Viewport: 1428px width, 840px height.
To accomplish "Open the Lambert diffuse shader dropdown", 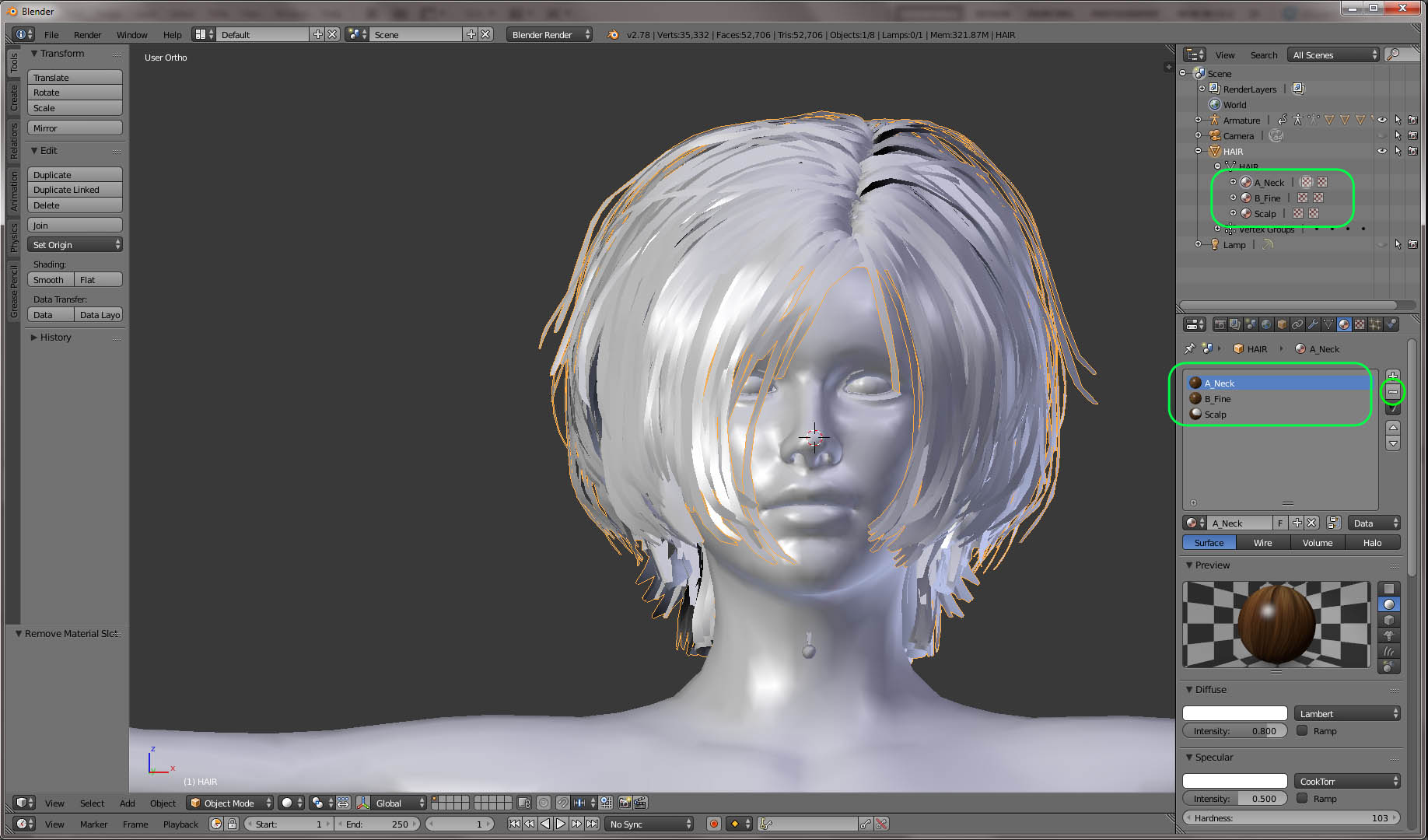I will click(x=1347, y=713).
